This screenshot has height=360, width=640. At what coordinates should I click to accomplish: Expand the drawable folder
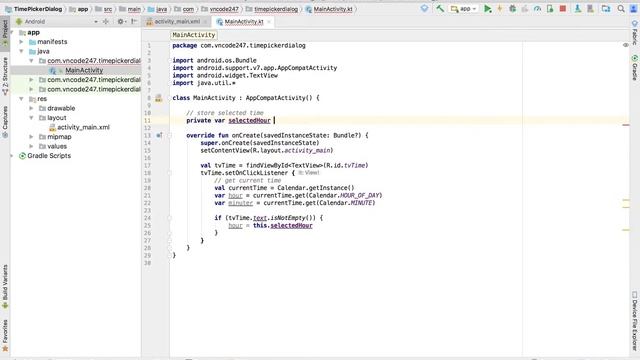tap(31, 108)
